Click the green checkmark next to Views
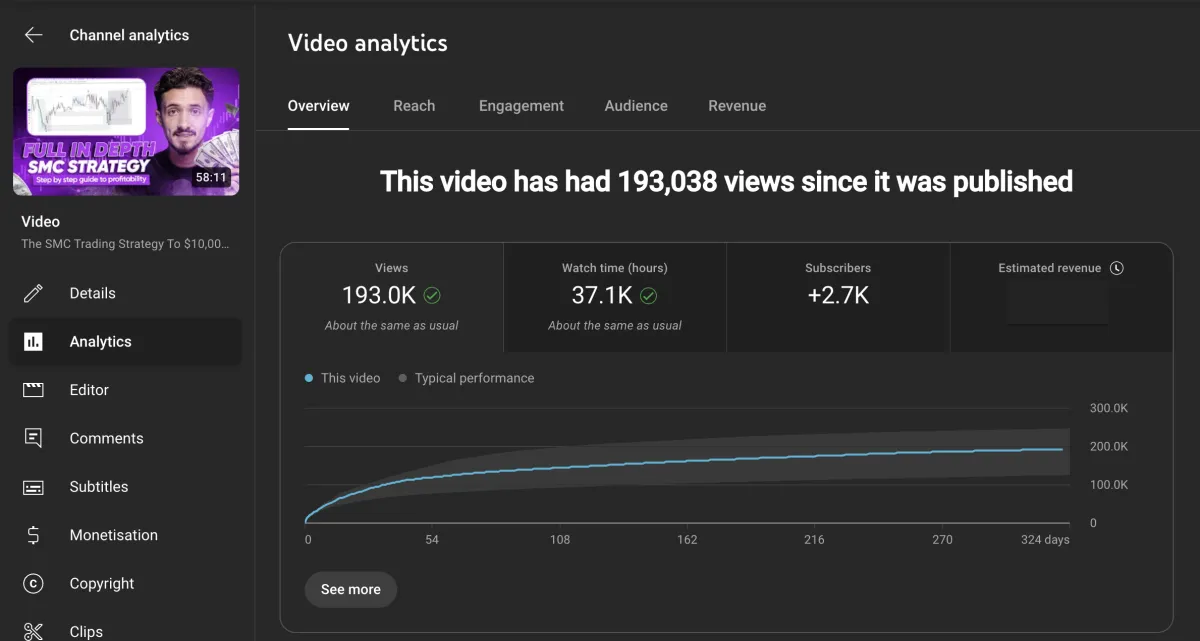Image resolution: width=1200 pixels, height=641 pixels. pos(432,295)
